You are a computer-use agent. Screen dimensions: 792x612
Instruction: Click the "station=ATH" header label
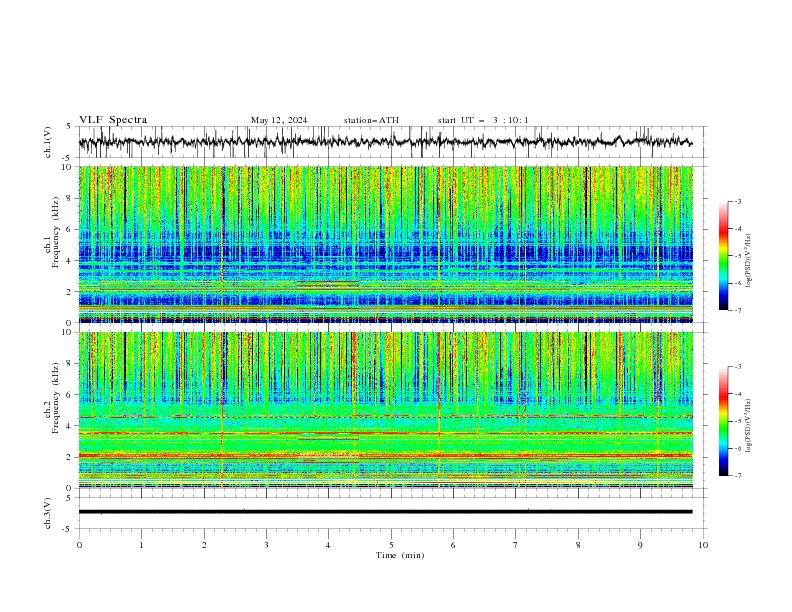tap(371, 120)
